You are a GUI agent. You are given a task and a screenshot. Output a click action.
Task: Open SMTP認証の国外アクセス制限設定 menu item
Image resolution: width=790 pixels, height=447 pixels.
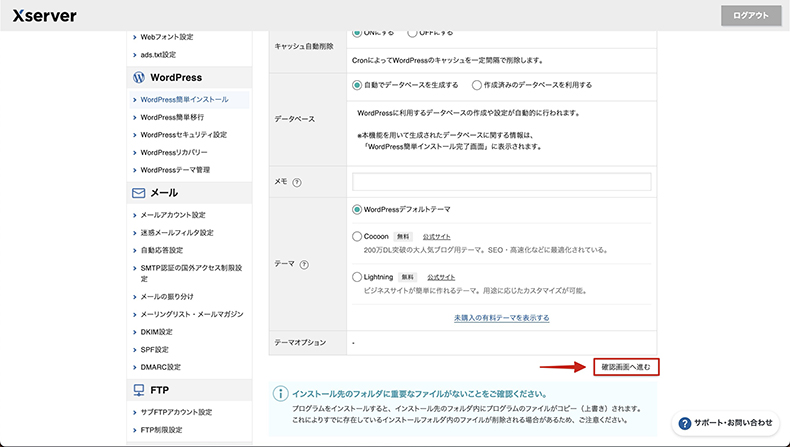click(191, 273)
